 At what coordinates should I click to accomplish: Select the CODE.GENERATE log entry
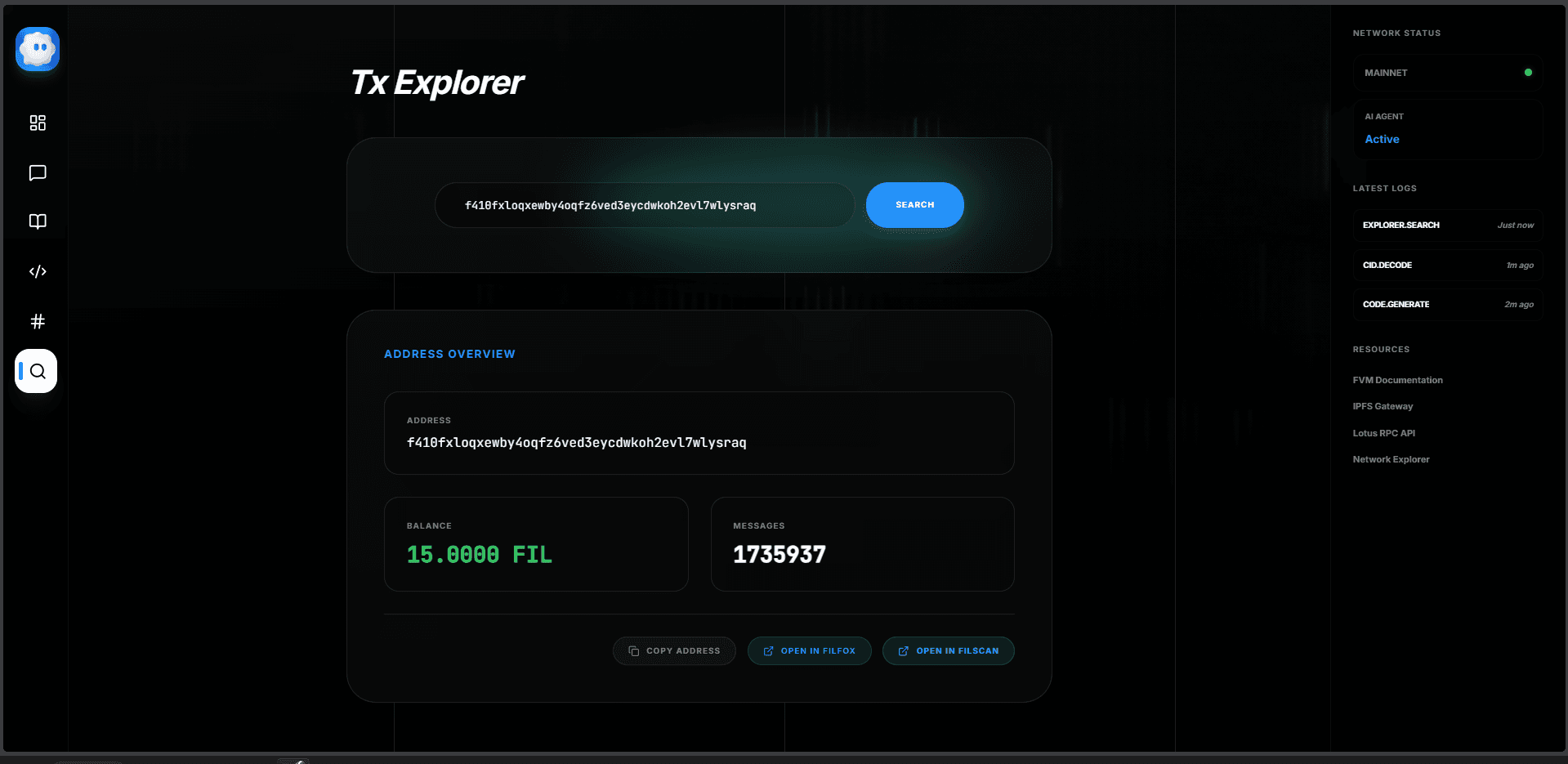coord(1447,304)
